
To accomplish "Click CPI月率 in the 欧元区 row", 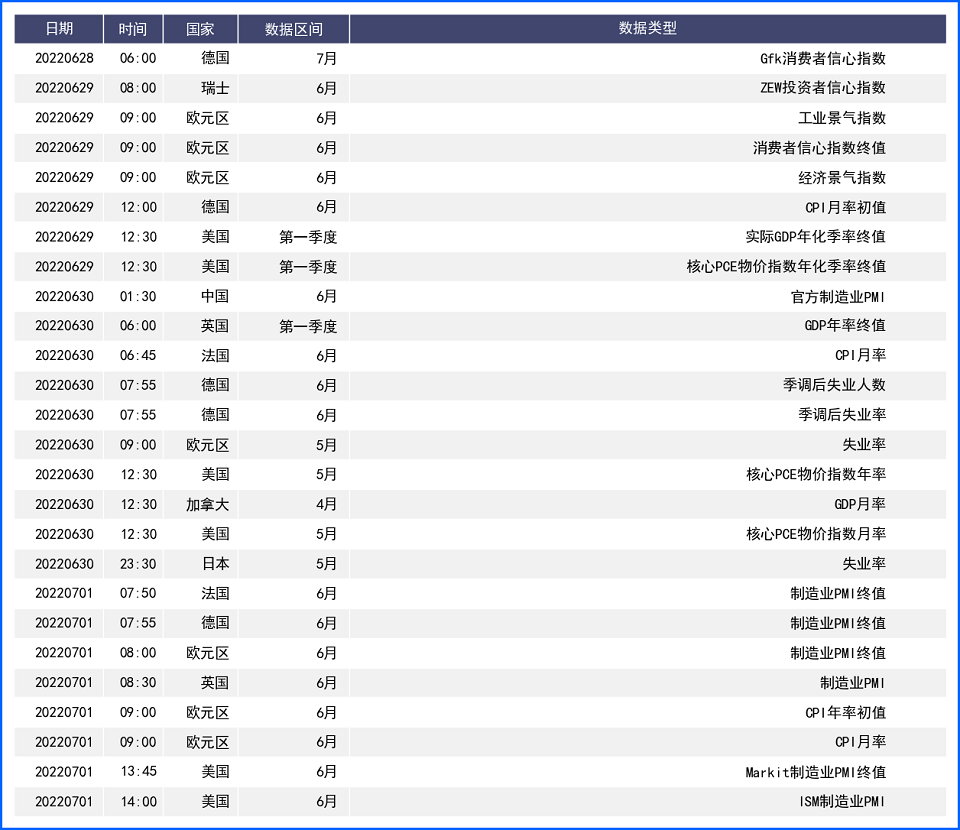I will tap(860, 742).
